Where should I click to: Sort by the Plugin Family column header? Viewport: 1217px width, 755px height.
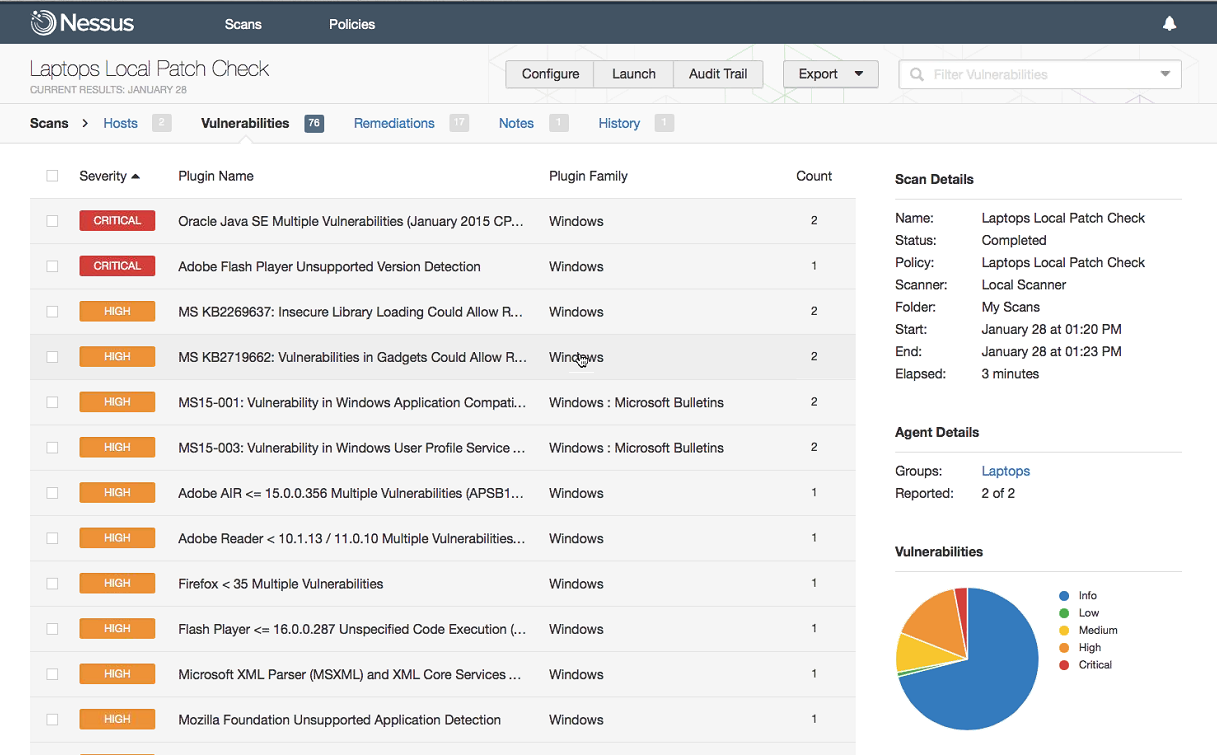pyautogui.click(x=588, y=176)
